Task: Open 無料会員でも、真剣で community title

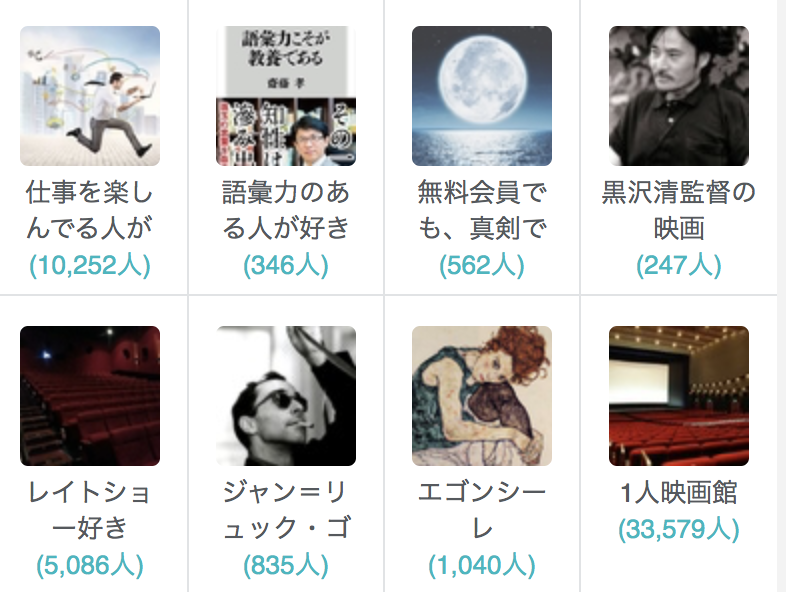Action: click(x=482, y=210)
